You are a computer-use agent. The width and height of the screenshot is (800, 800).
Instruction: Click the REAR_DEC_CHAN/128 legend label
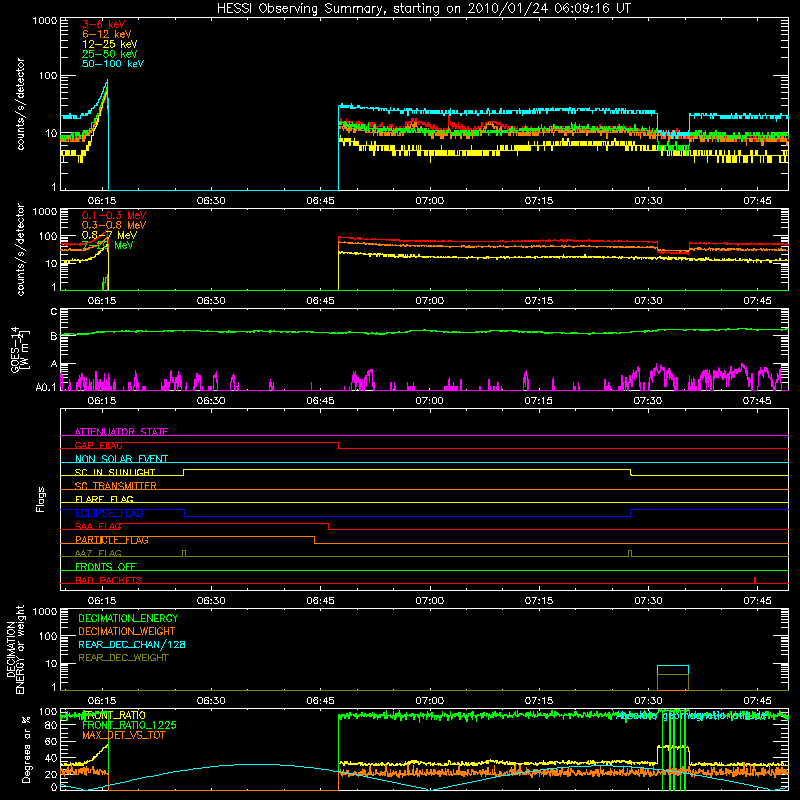point(132,644)
